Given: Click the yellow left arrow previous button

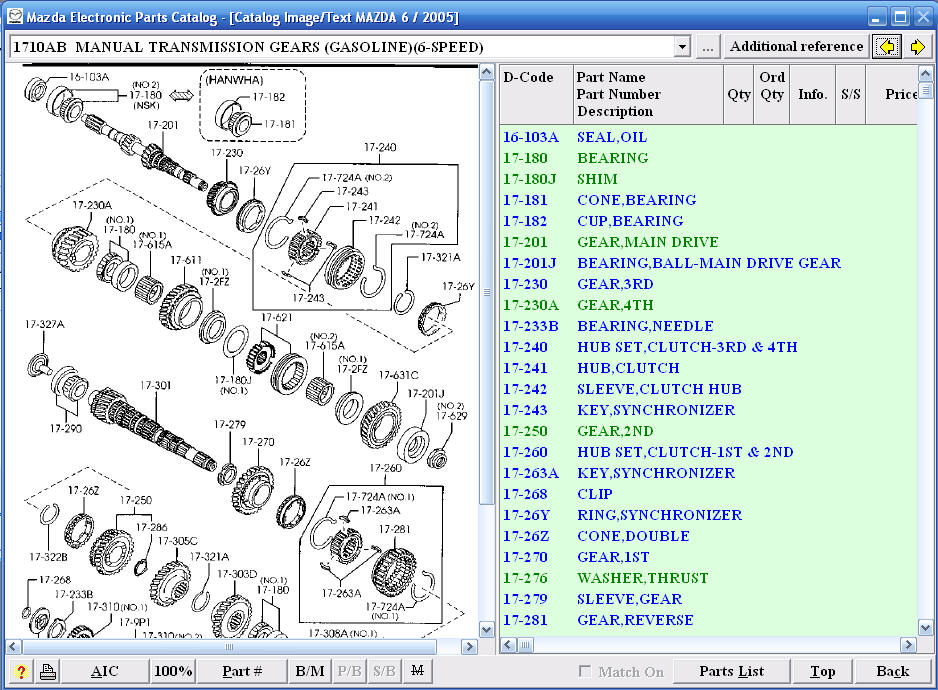Looking at the screenshot, I should [x=885, y=47].
